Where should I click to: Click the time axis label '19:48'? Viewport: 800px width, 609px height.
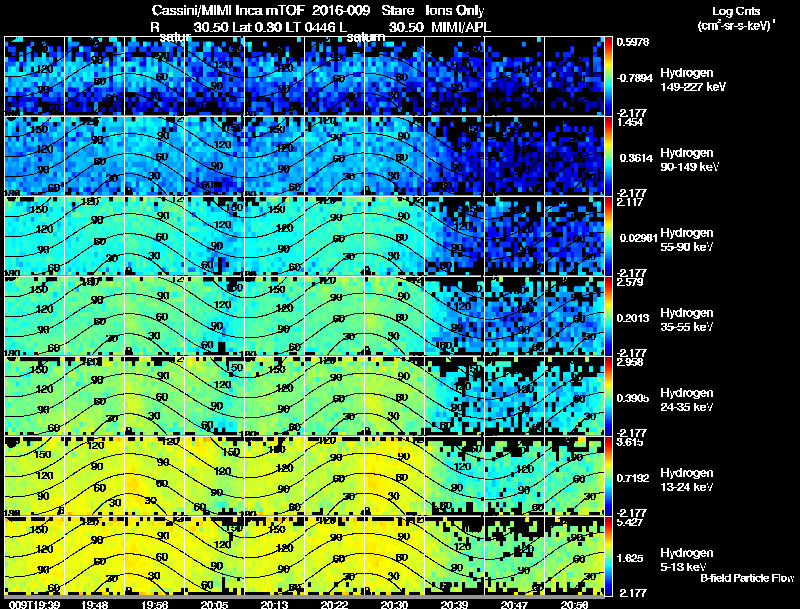click(94, 604)
